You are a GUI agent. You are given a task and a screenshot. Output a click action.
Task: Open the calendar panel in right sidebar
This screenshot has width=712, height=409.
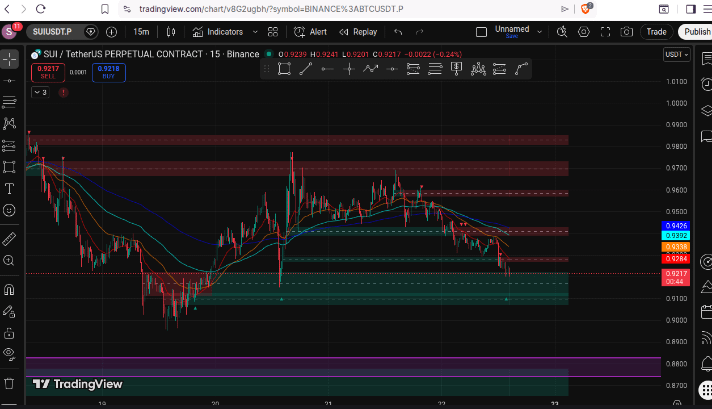706,312
